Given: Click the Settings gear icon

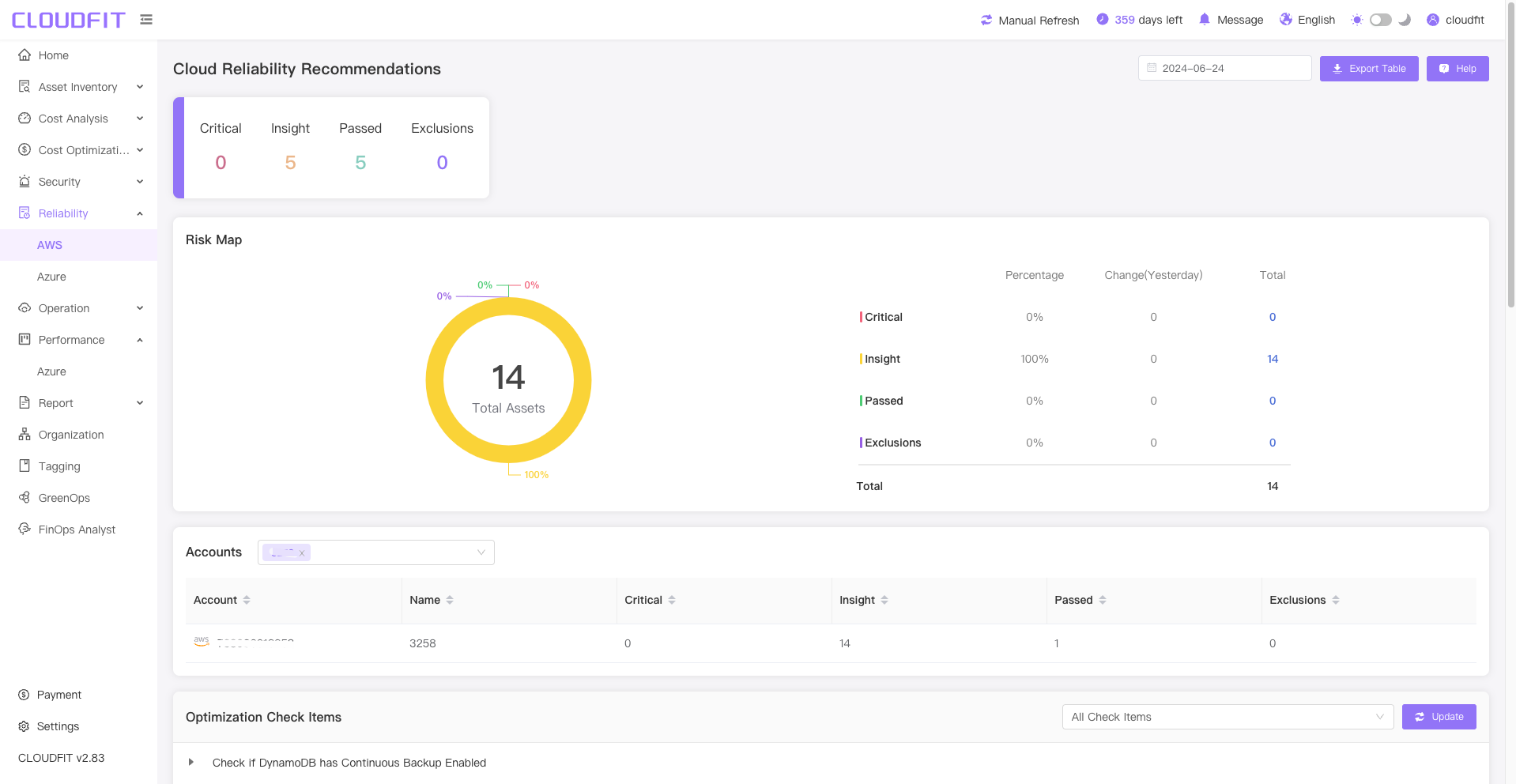Looking at the screenshot, I should click(x=24, y=726).
